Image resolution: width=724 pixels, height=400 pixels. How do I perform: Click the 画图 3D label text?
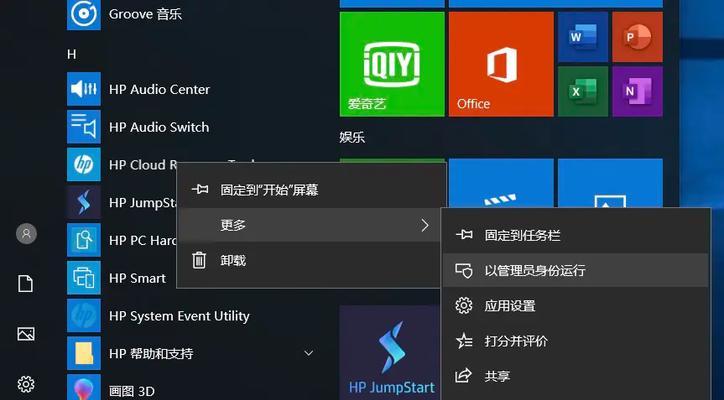pyautogui.click(x=132, y=391)
